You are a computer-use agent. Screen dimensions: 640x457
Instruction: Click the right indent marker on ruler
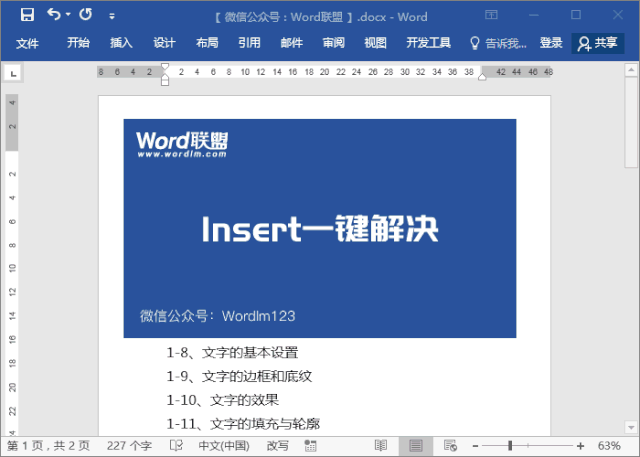point(482,77)
